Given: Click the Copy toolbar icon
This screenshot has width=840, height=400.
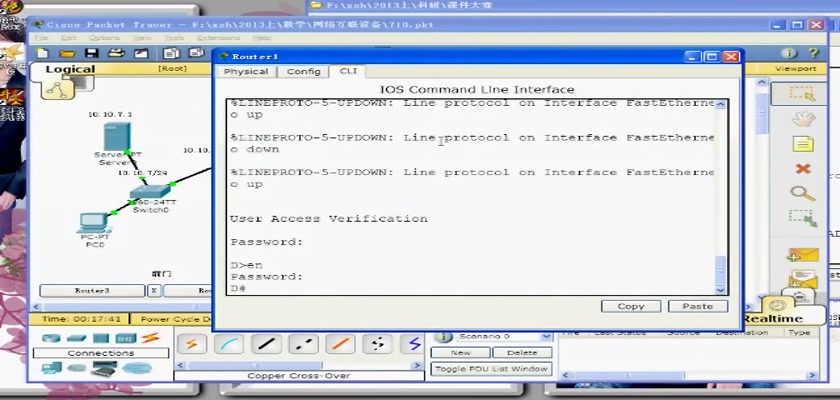Looking at the screenshot, I should point(171,53).
